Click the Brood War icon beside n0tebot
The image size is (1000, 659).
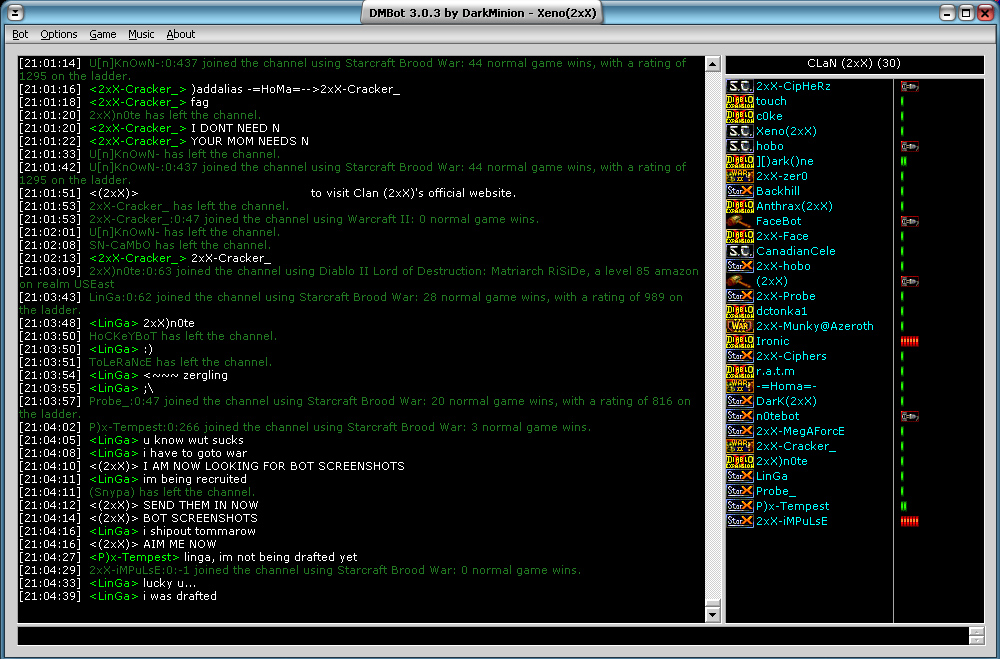(x=740, y=416)
